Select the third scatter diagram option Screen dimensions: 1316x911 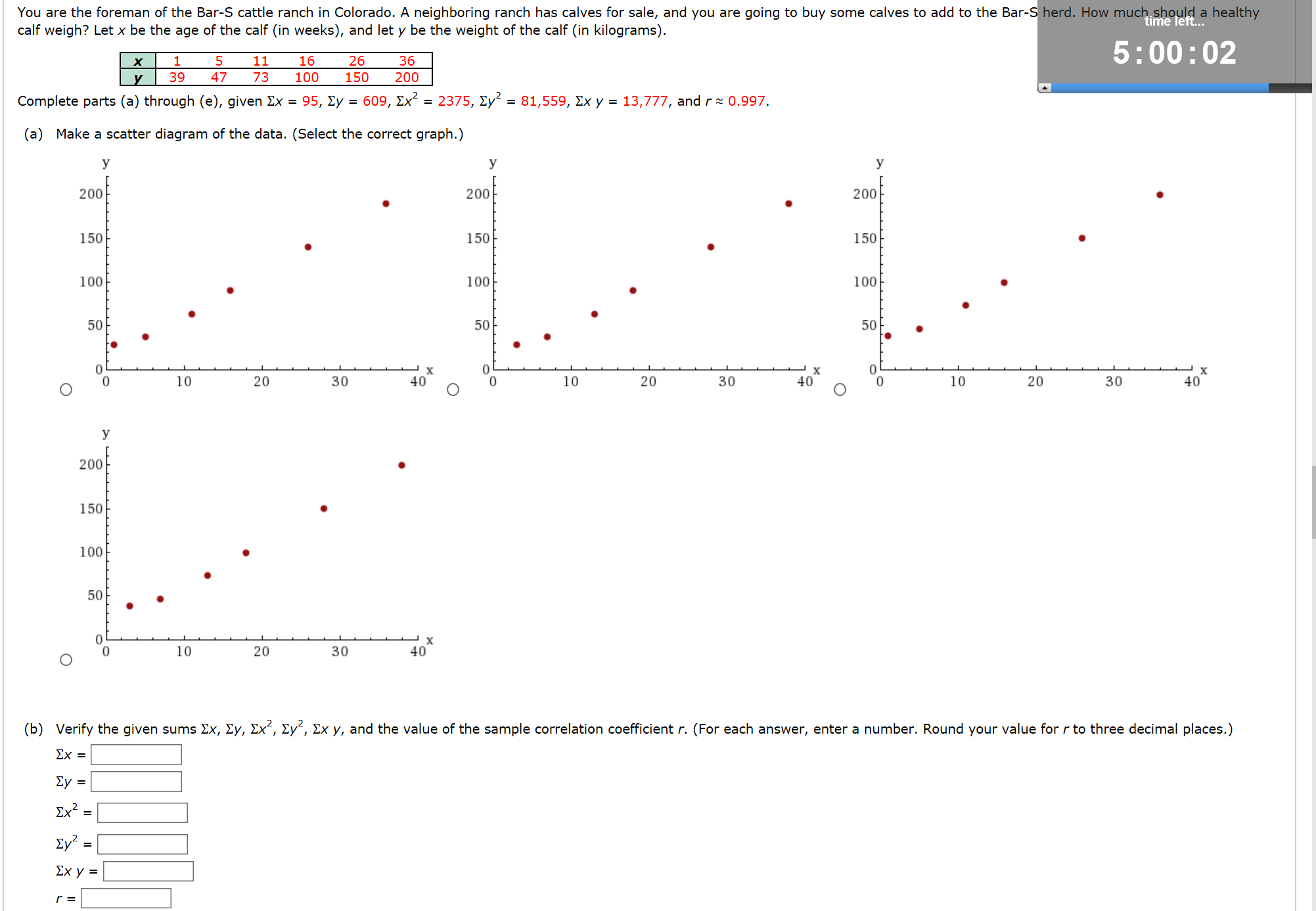tap(840, 389)
